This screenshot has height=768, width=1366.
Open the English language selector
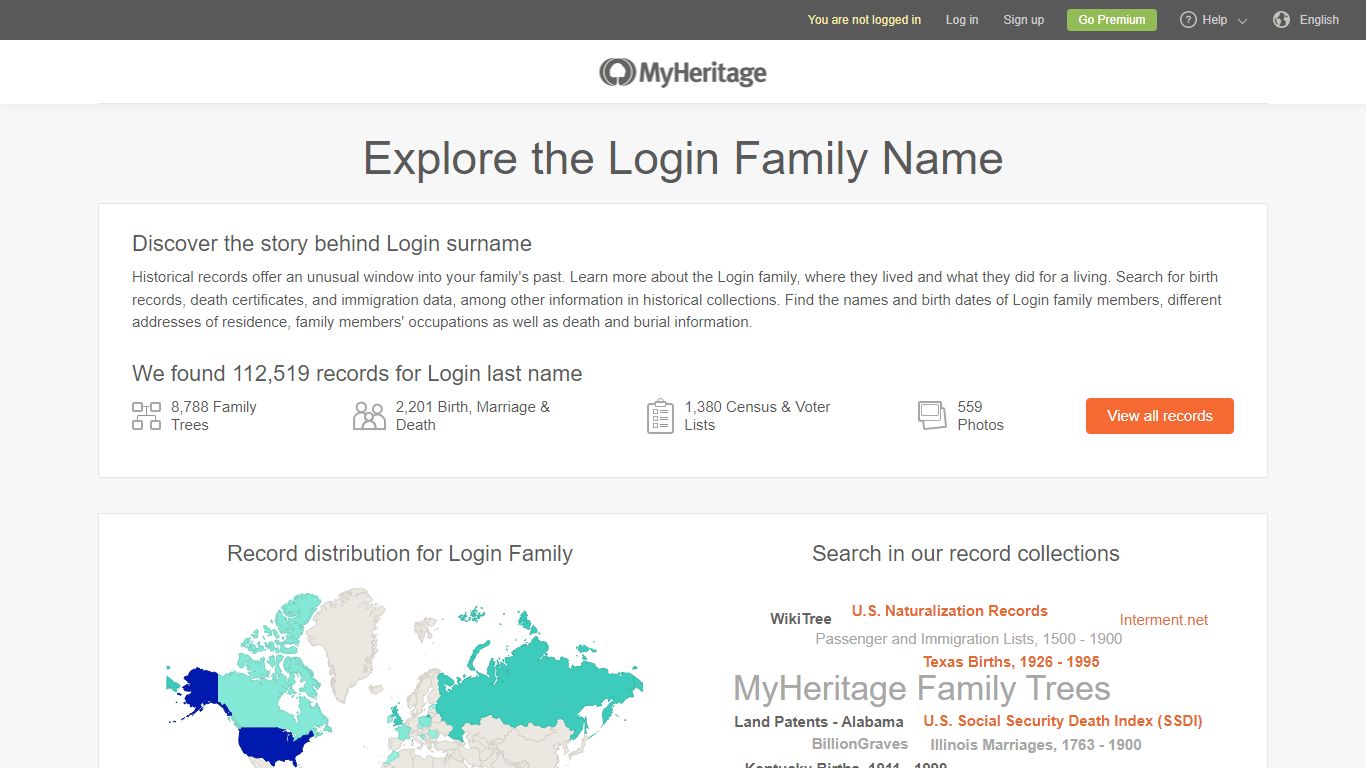coord(1318,19)
